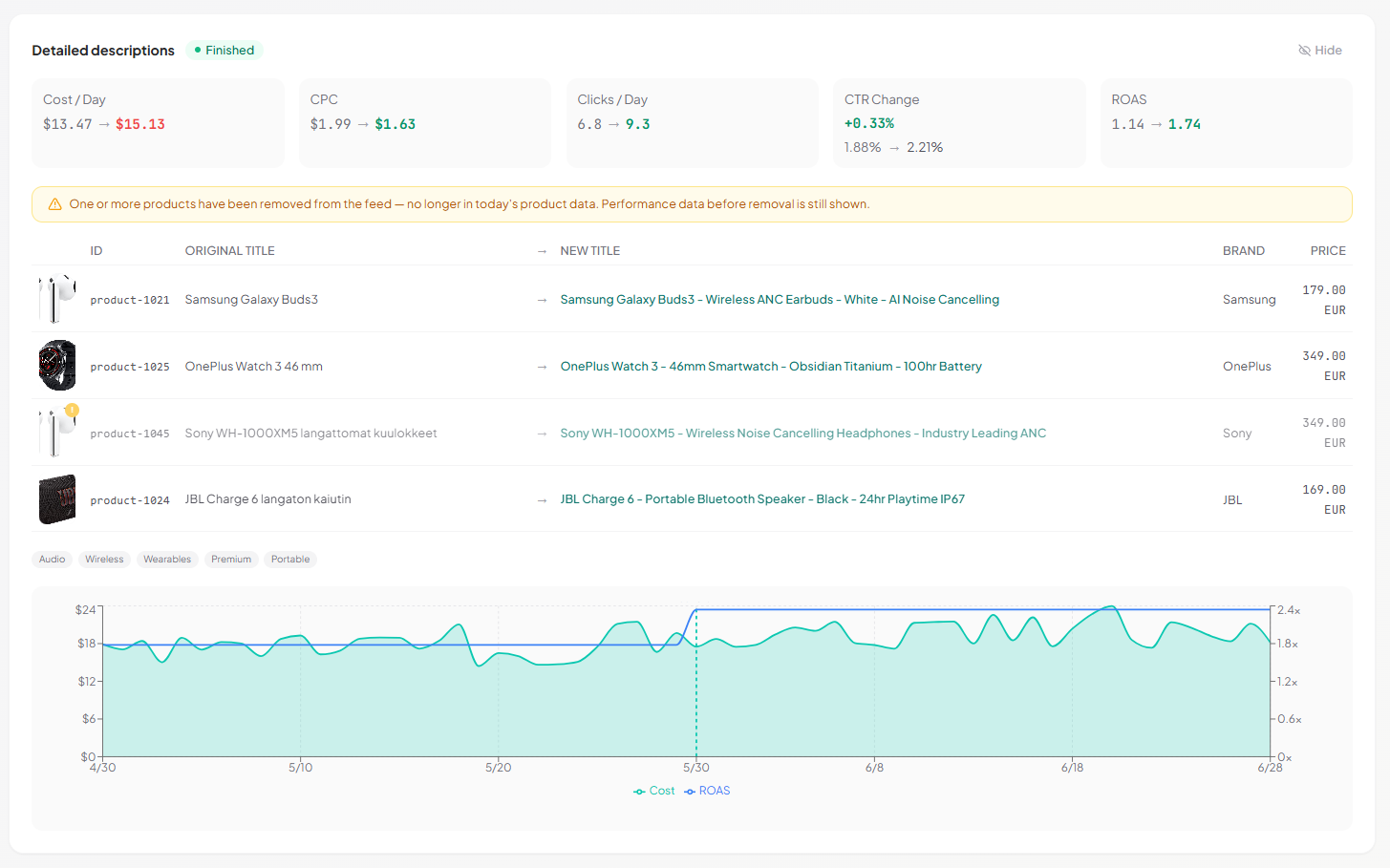Click the JBL brand cell
Viewport: 1390px width, 868px height.
coord(1232,500)
